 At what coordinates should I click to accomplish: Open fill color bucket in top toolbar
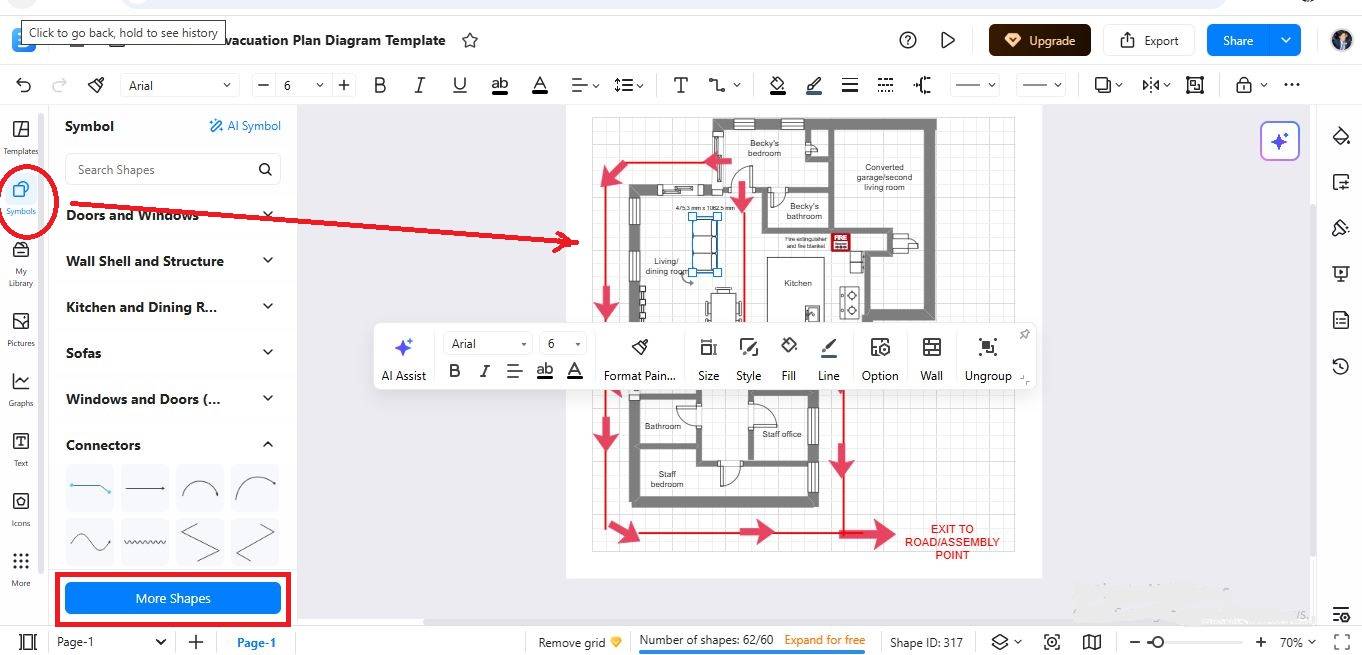tap(777, 85)
